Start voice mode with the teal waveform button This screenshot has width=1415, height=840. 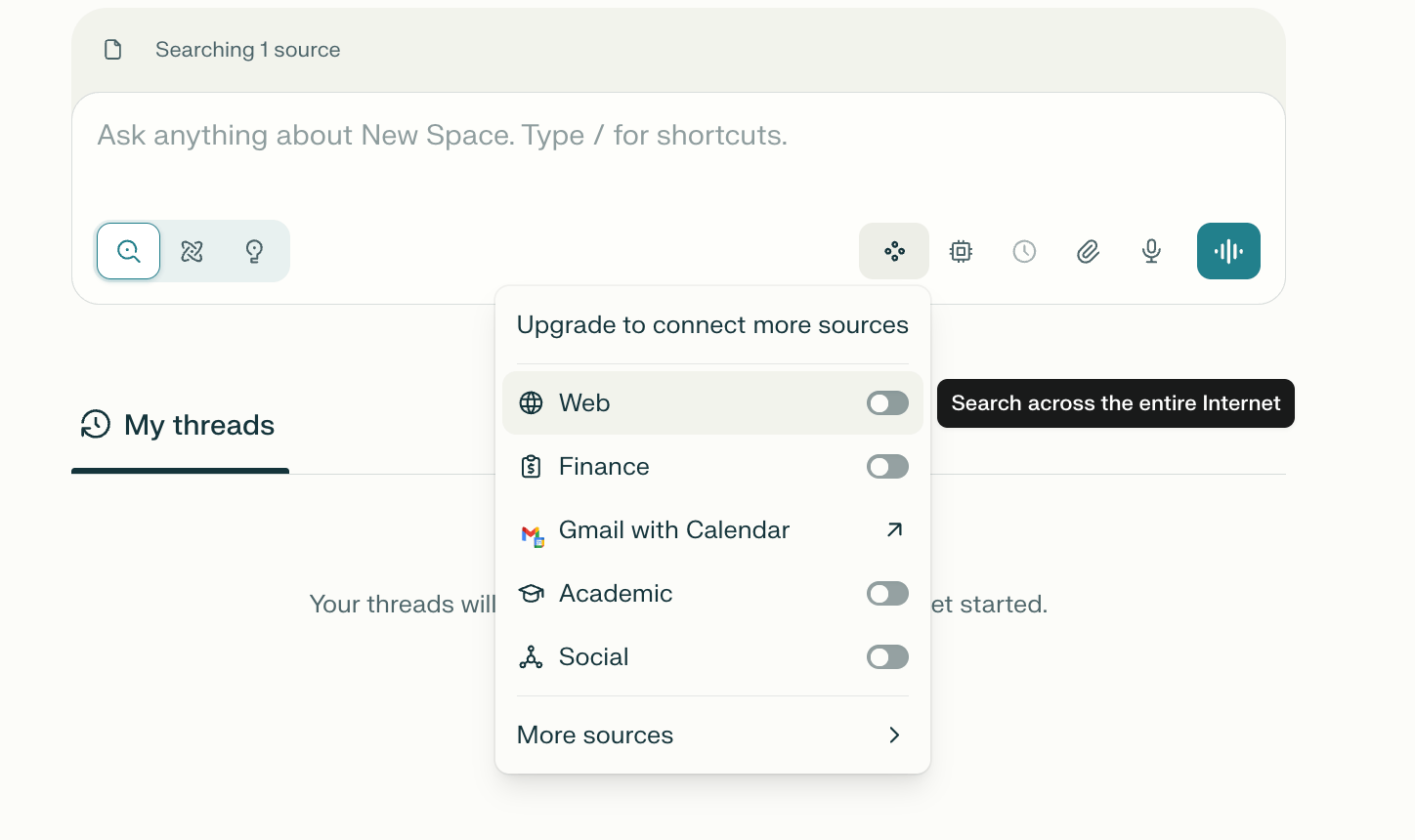[x=1228, y=251]
